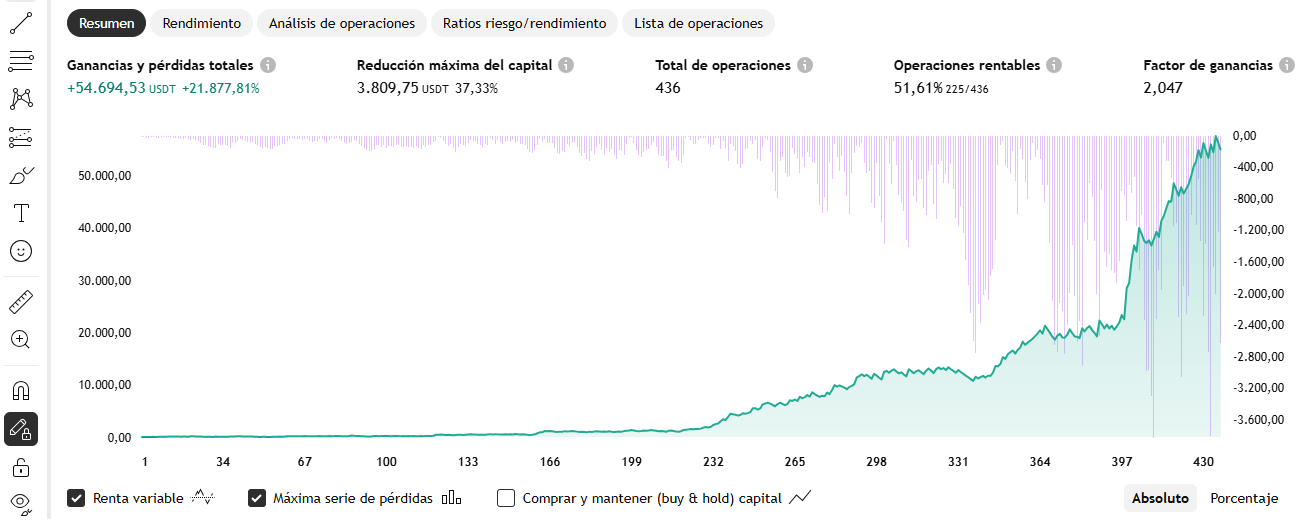The height and width of the screenshot is (526, 1311).
Task: Click info icon beside Factor de ganancias
Action: coord(1287,65)
